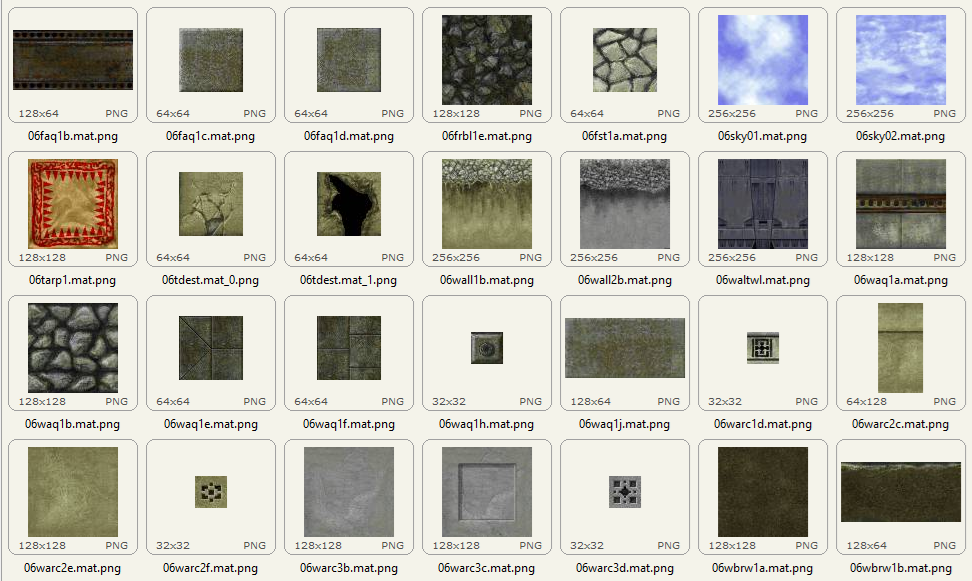Select the 06faq1b.mat.png thumbnail
Viewport: 972px width, 581px height.
click(73, 60)
